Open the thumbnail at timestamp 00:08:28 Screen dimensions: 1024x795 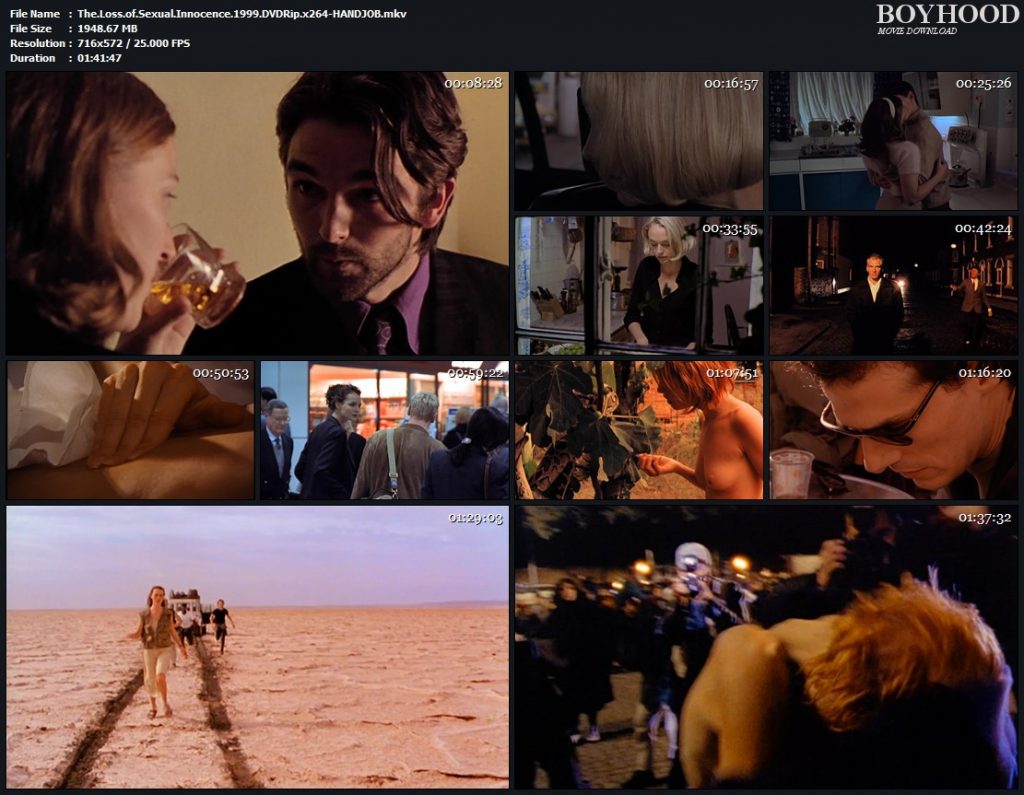[256, 215]
